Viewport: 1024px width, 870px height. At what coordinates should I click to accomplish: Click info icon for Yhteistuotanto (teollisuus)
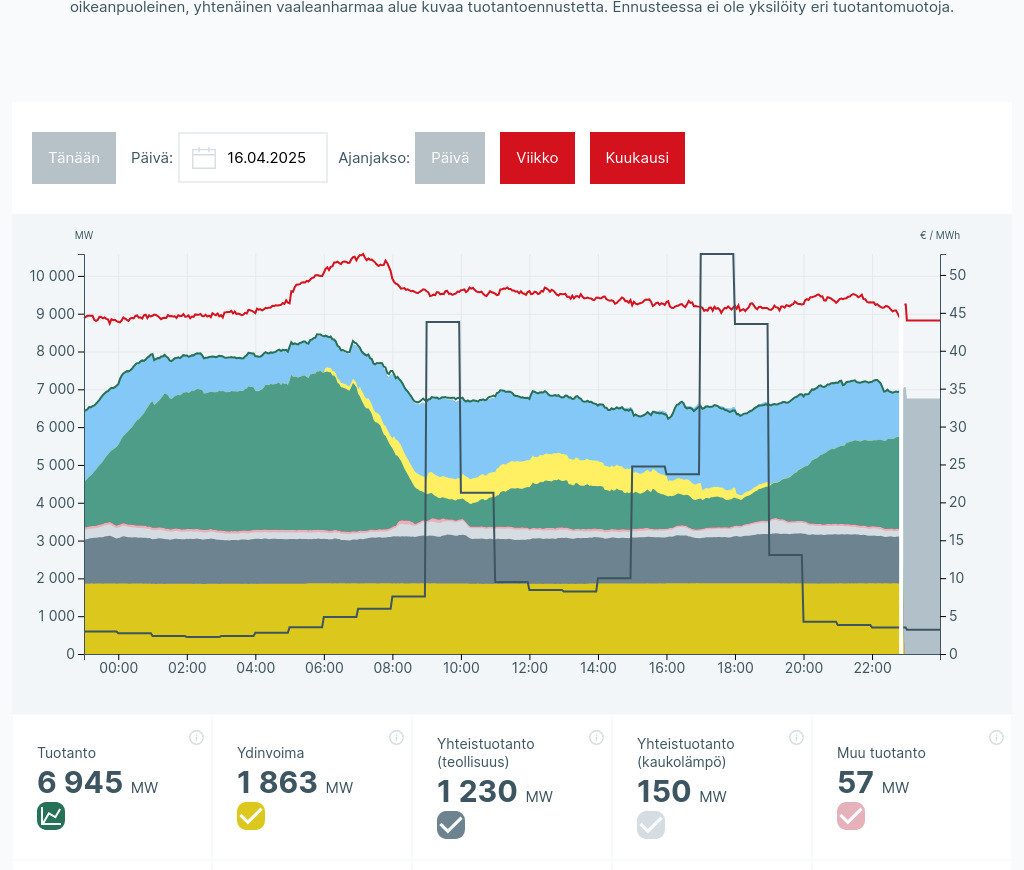point(596,738)
